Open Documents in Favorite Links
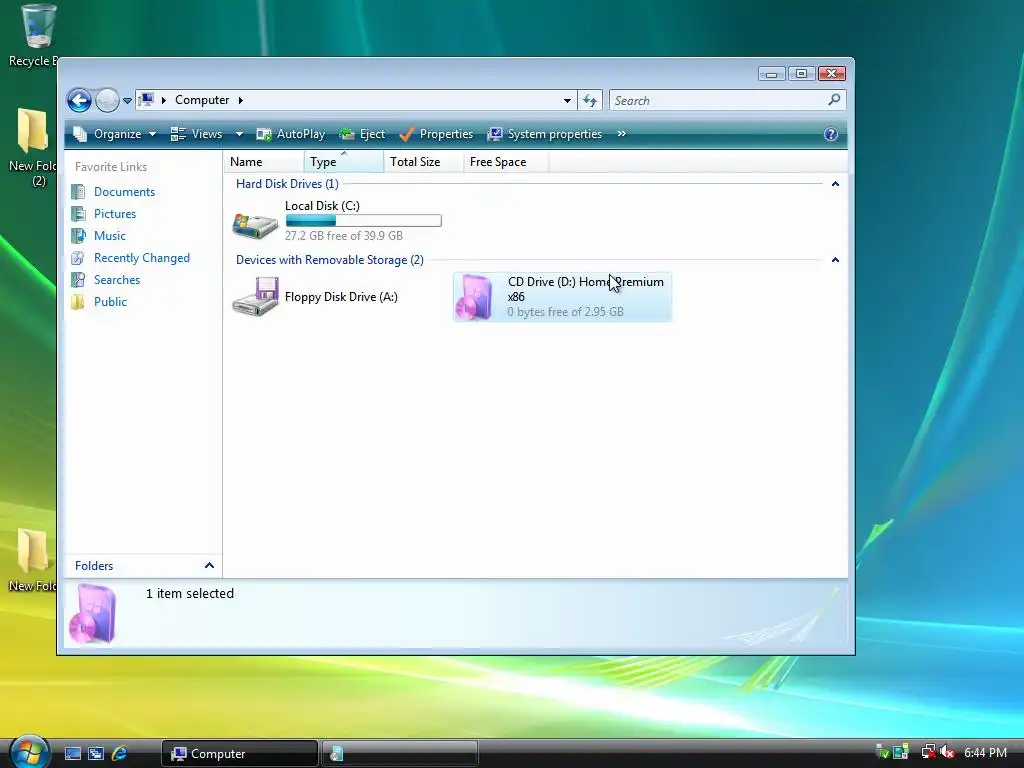Image resolution: width=1024 pixels, height=768 pixels. point(124,192)
